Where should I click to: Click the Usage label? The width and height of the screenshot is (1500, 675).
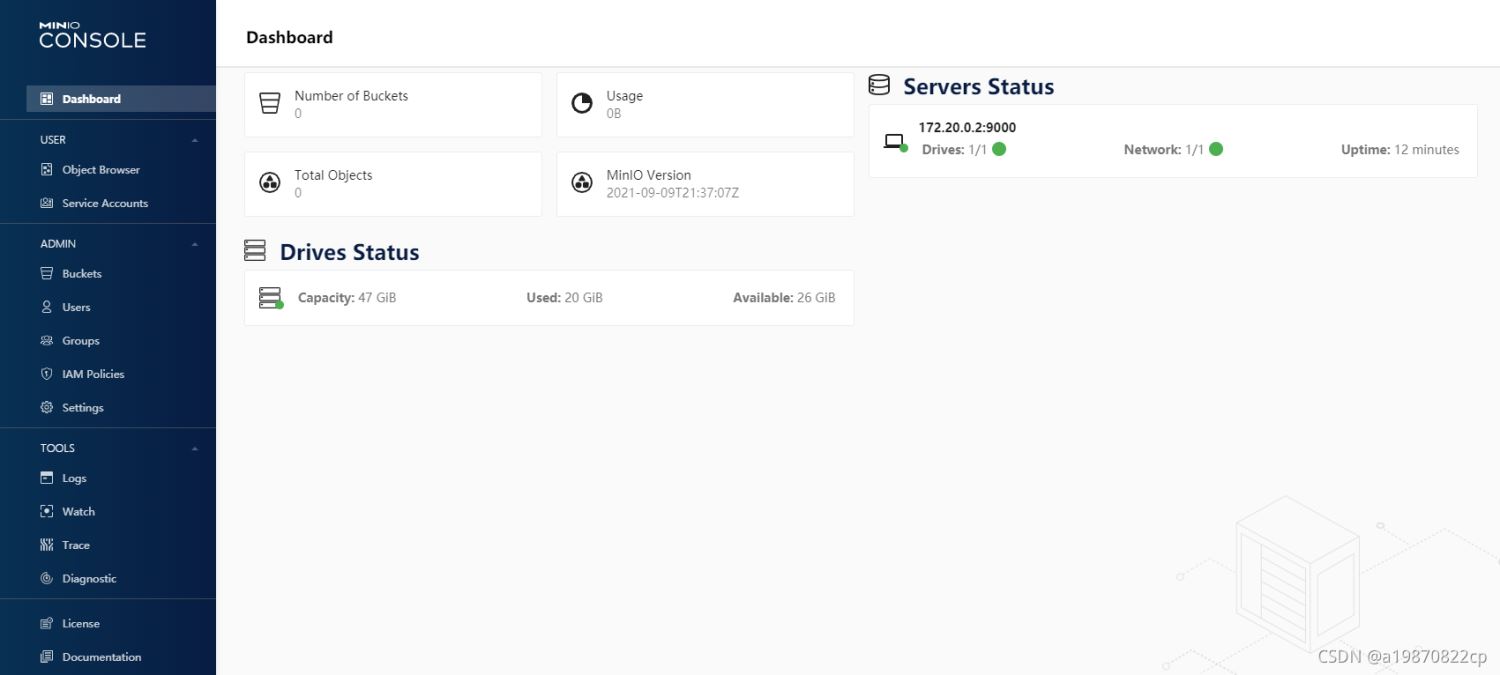(624, 96)
